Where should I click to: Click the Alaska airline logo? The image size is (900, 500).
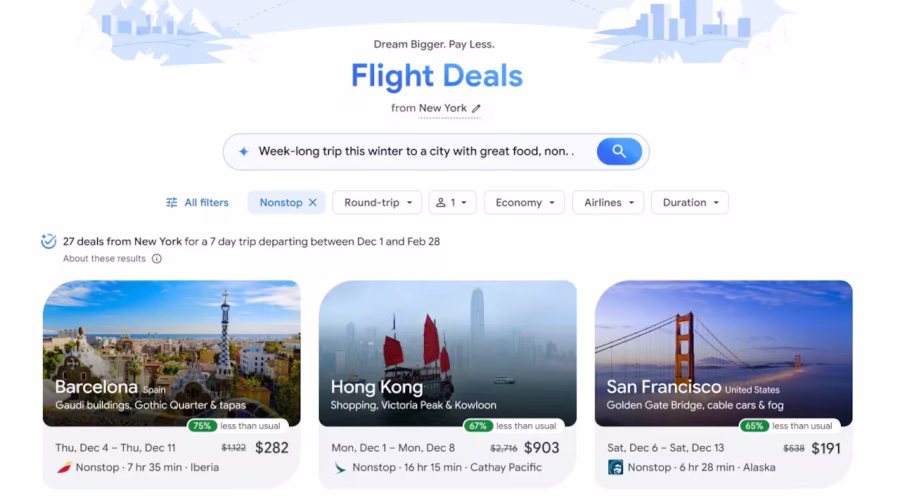615,467
